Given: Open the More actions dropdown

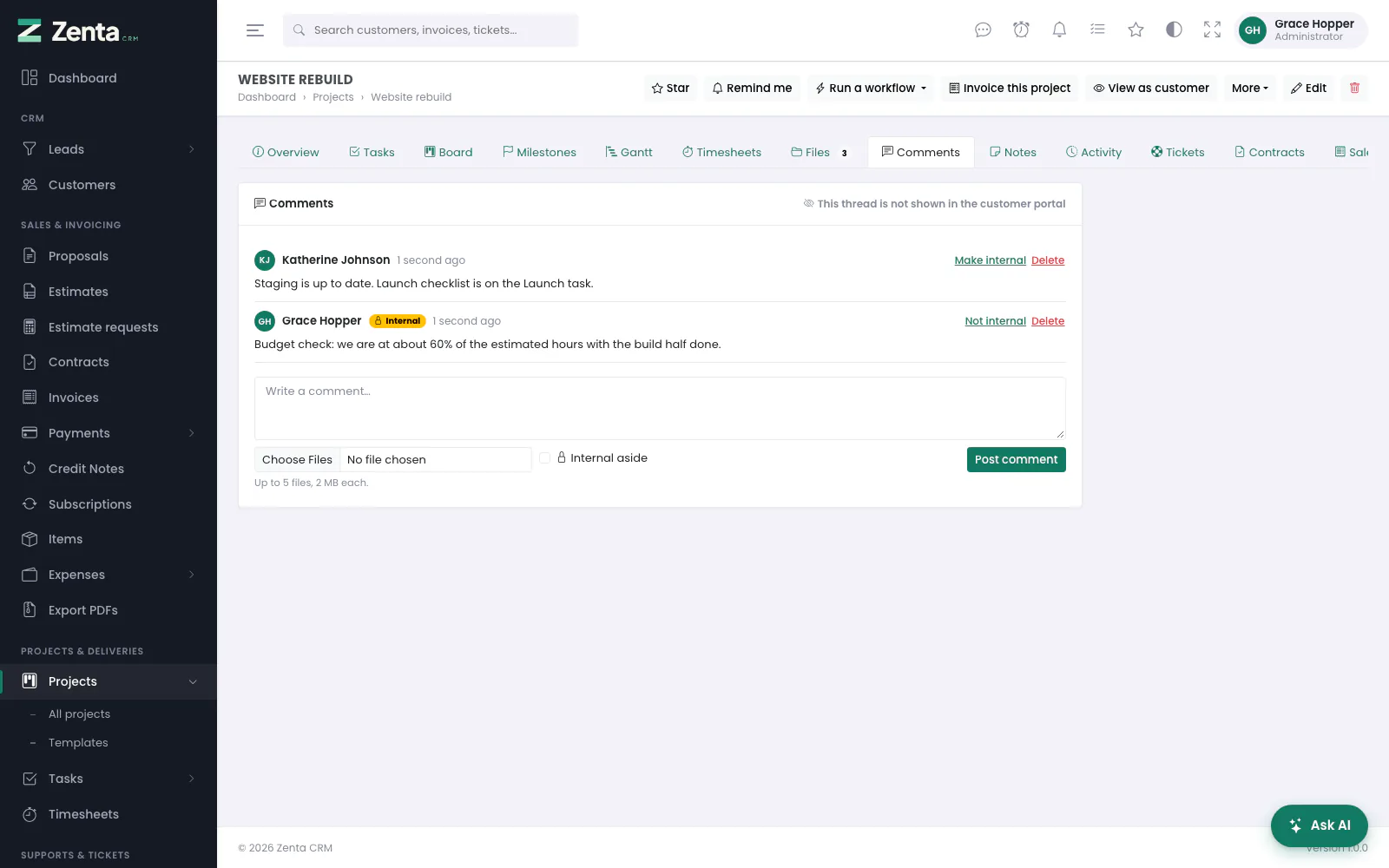Looking at the screenshot, I should [x=1250, y=88].
